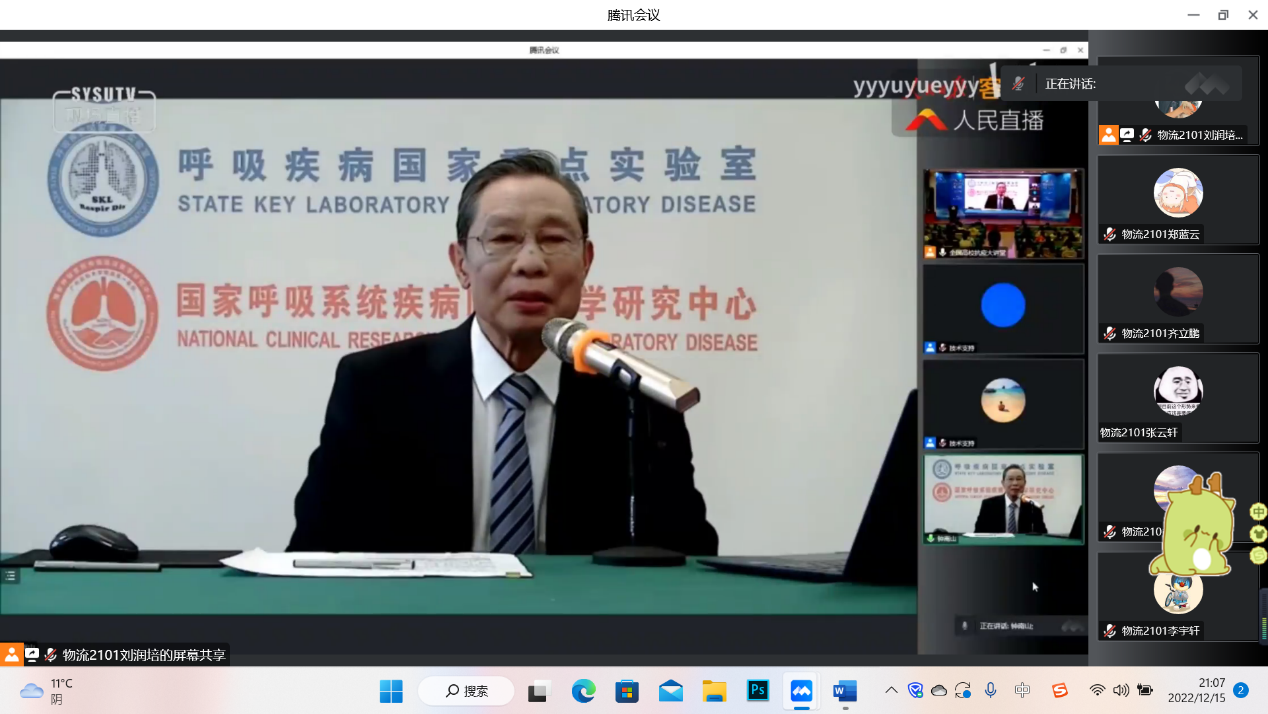Click the muted microphone icon beside 正在讲话
The width and height of the screenshot is (1268, 714).
(x=1018, y=84)
